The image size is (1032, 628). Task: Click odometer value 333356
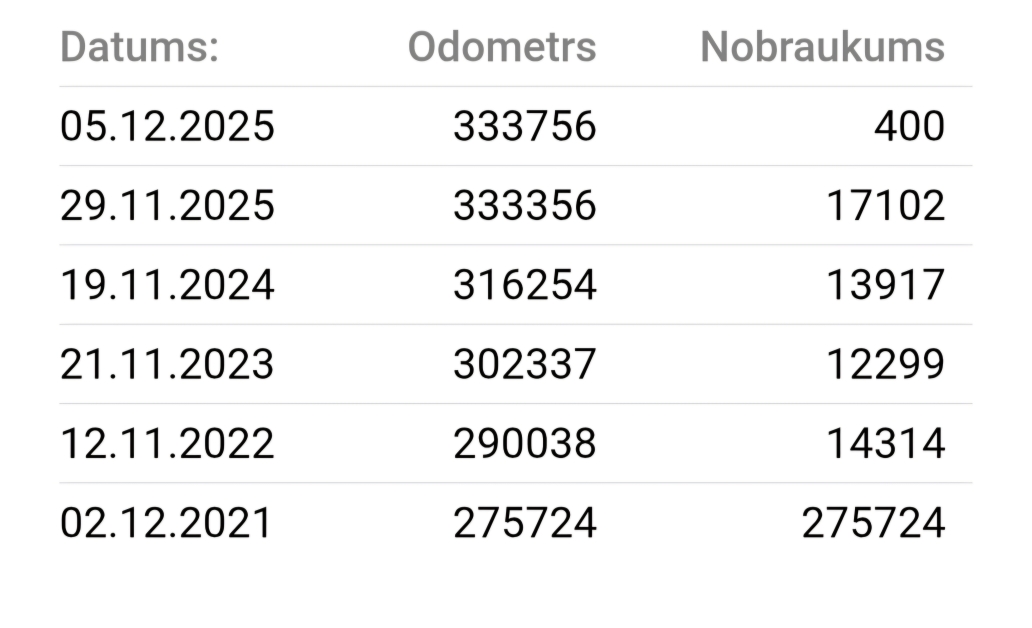click(524, 206)
